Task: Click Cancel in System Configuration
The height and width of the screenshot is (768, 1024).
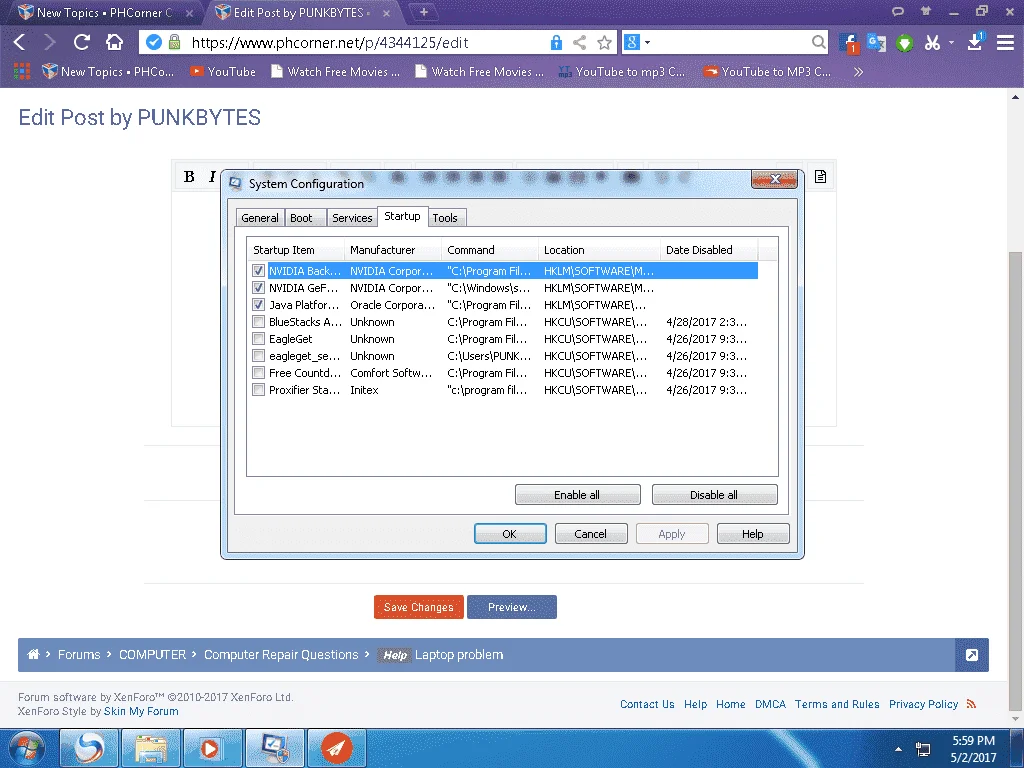Action: (591, 534)
